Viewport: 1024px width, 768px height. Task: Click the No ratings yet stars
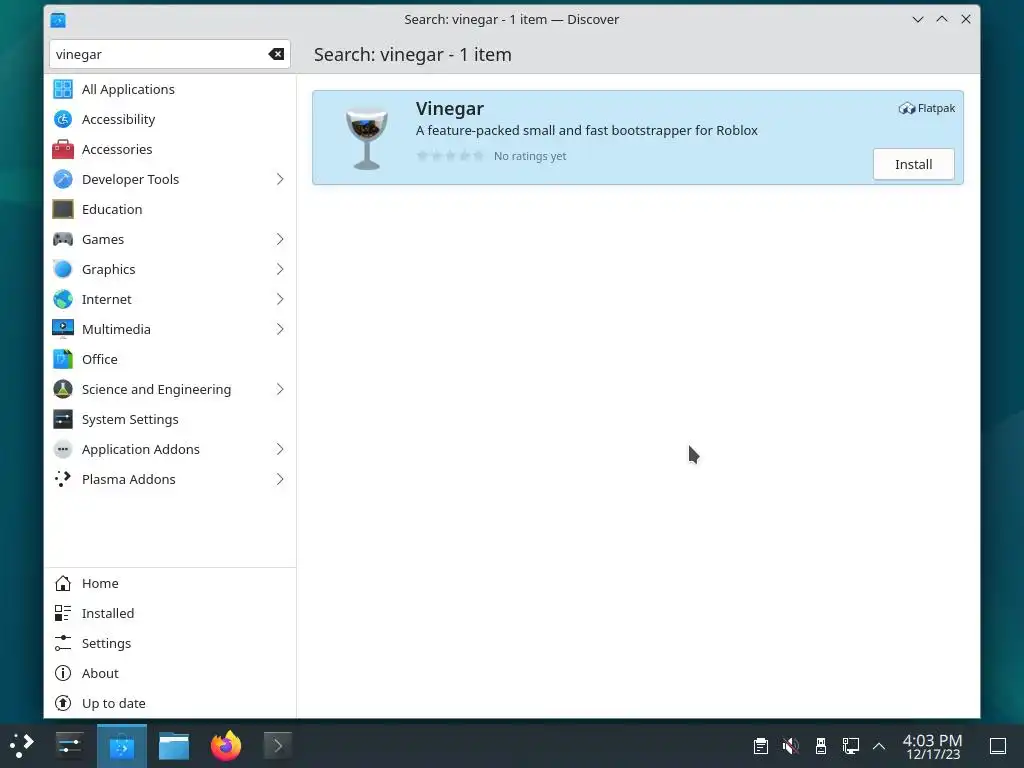[450, 156]
